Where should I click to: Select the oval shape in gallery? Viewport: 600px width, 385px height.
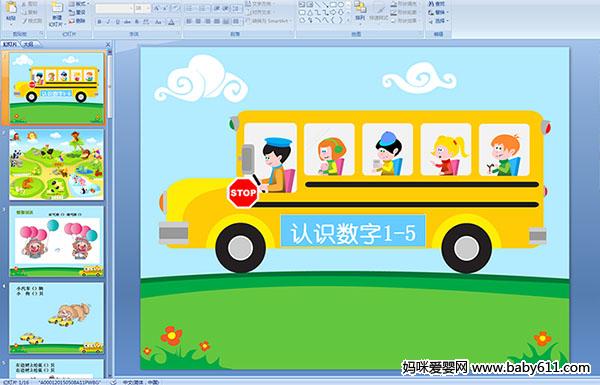coord(341,5)
